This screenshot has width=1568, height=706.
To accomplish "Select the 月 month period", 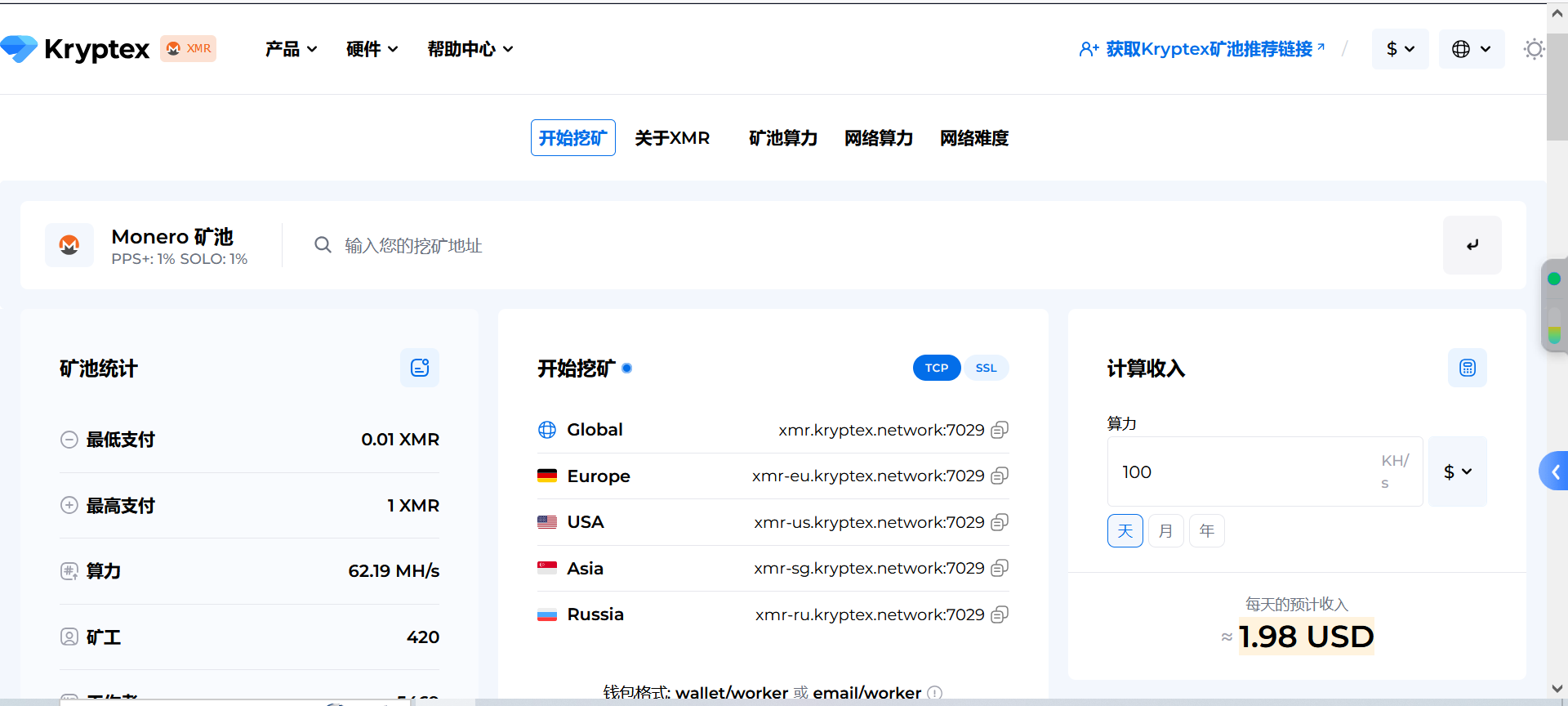I will (1166, 531).
